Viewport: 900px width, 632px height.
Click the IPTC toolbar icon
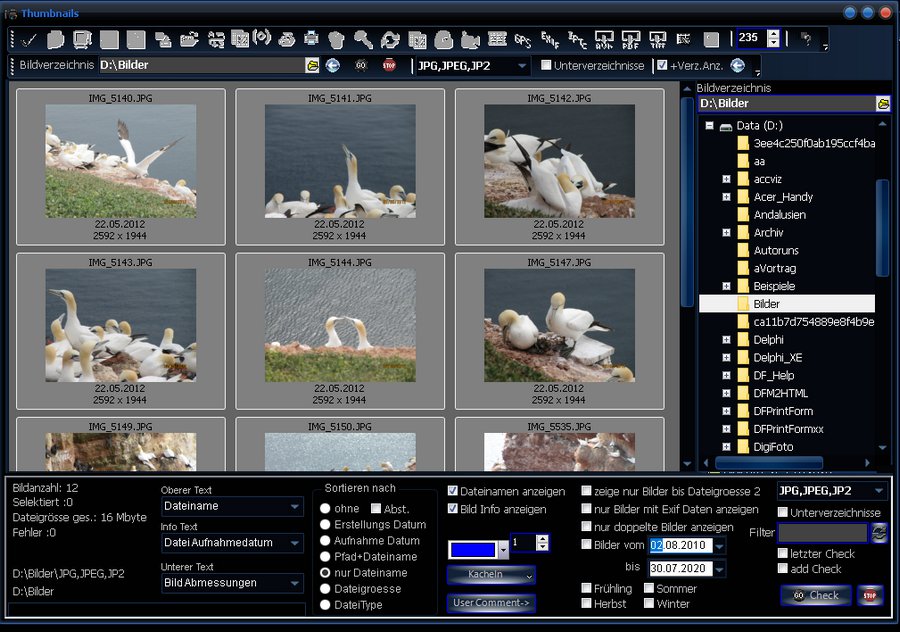click(577, 40)
